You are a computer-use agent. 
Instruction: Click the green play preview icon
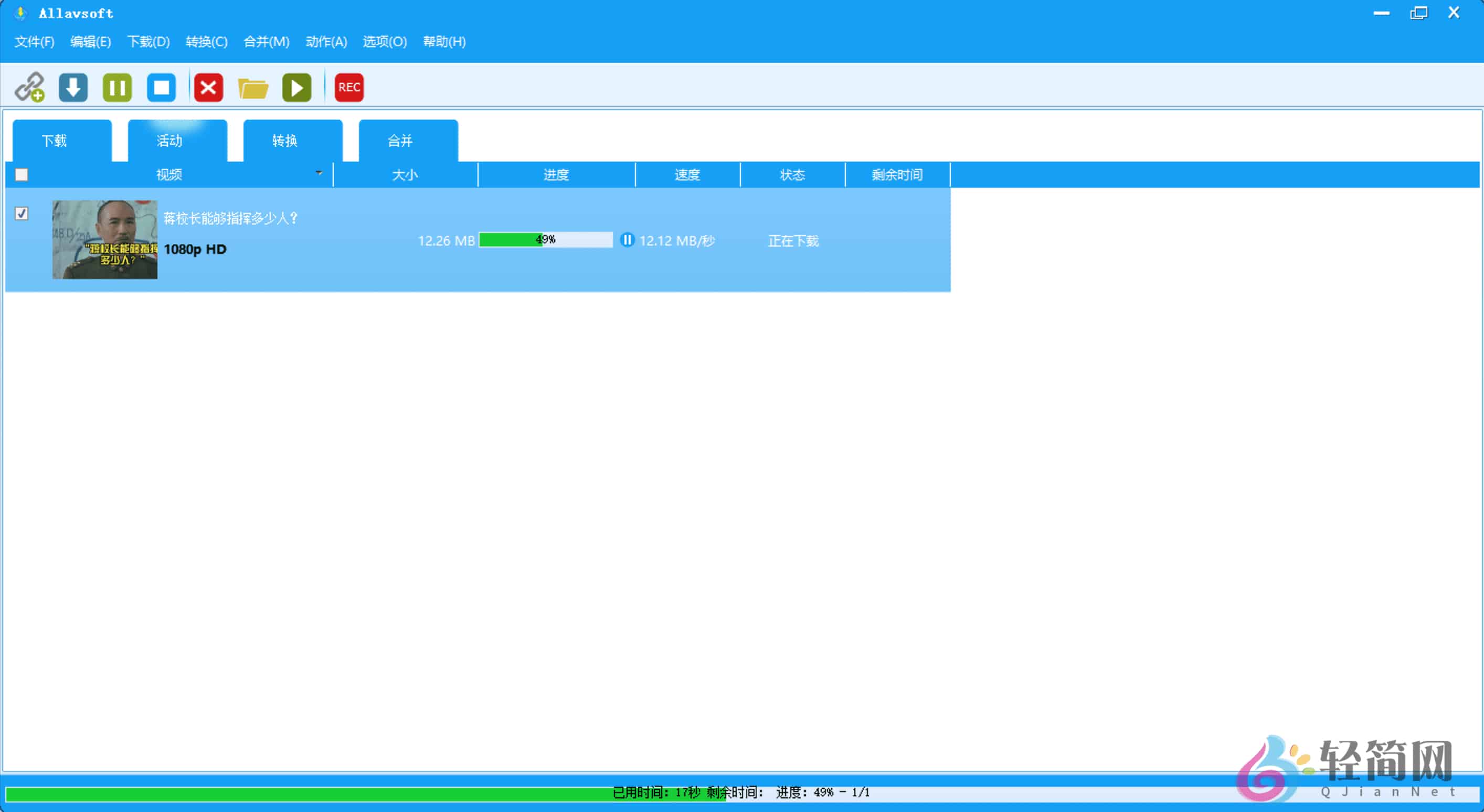[296, 87]
